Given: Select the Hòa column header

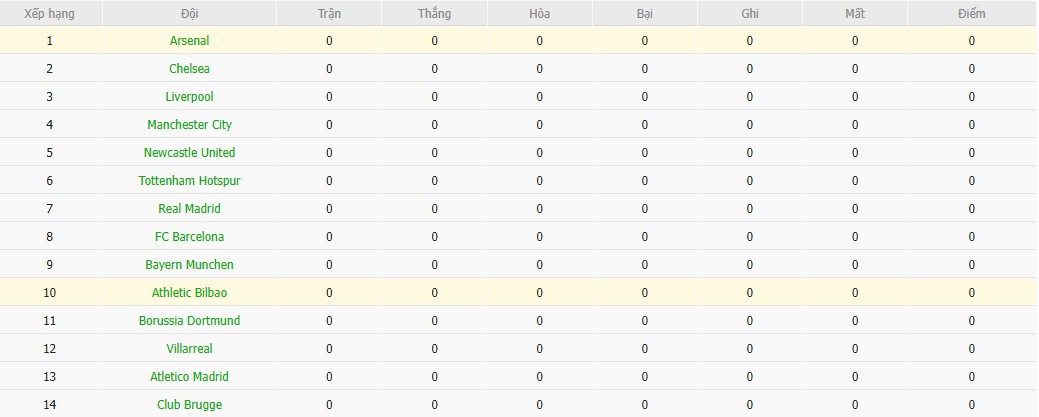Looking at the screenshot, I should pos(540,14).
